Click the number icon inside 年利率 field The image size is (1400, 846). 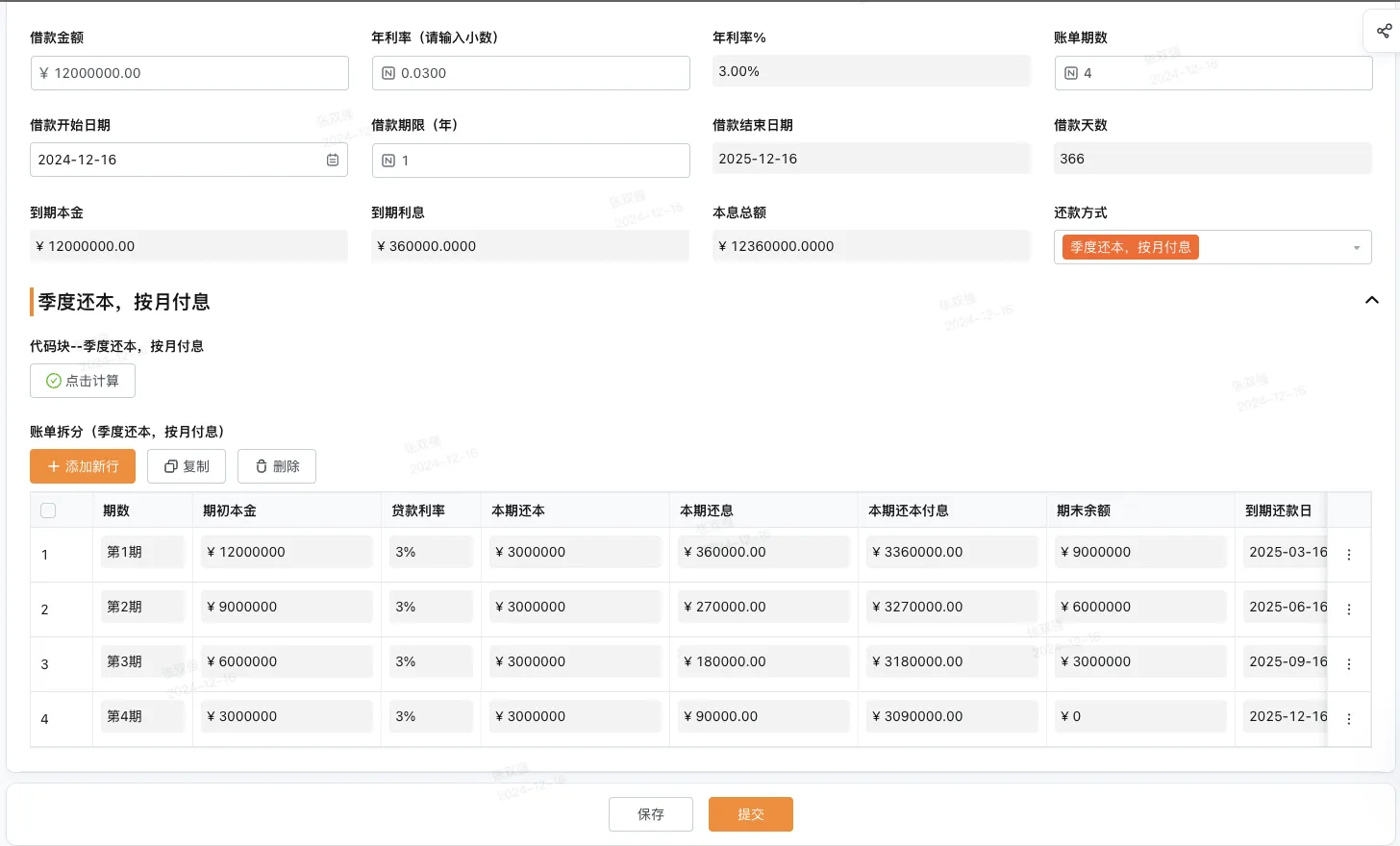click(390, 72)
